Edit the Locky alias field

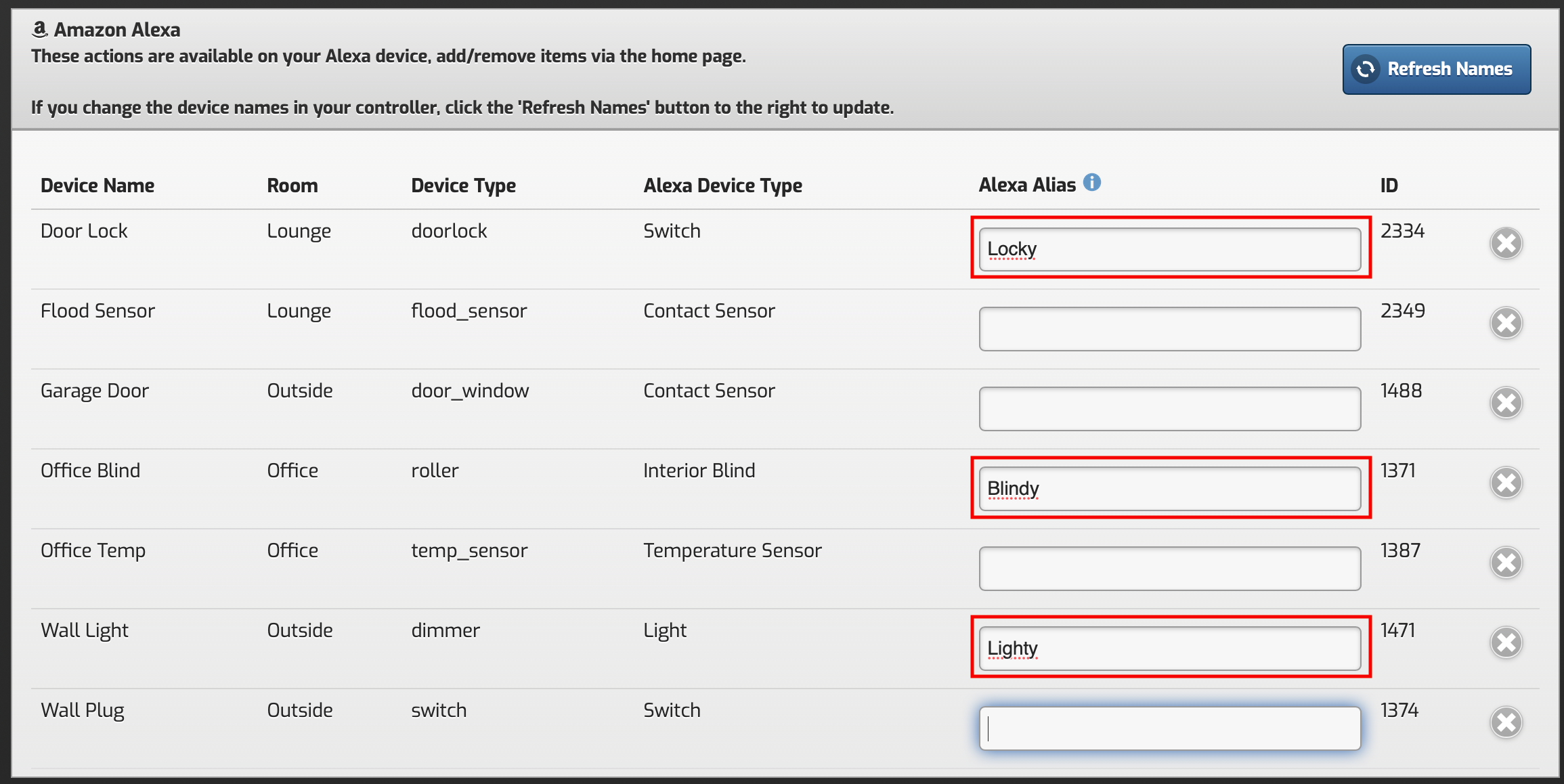tap(1169, 250)
